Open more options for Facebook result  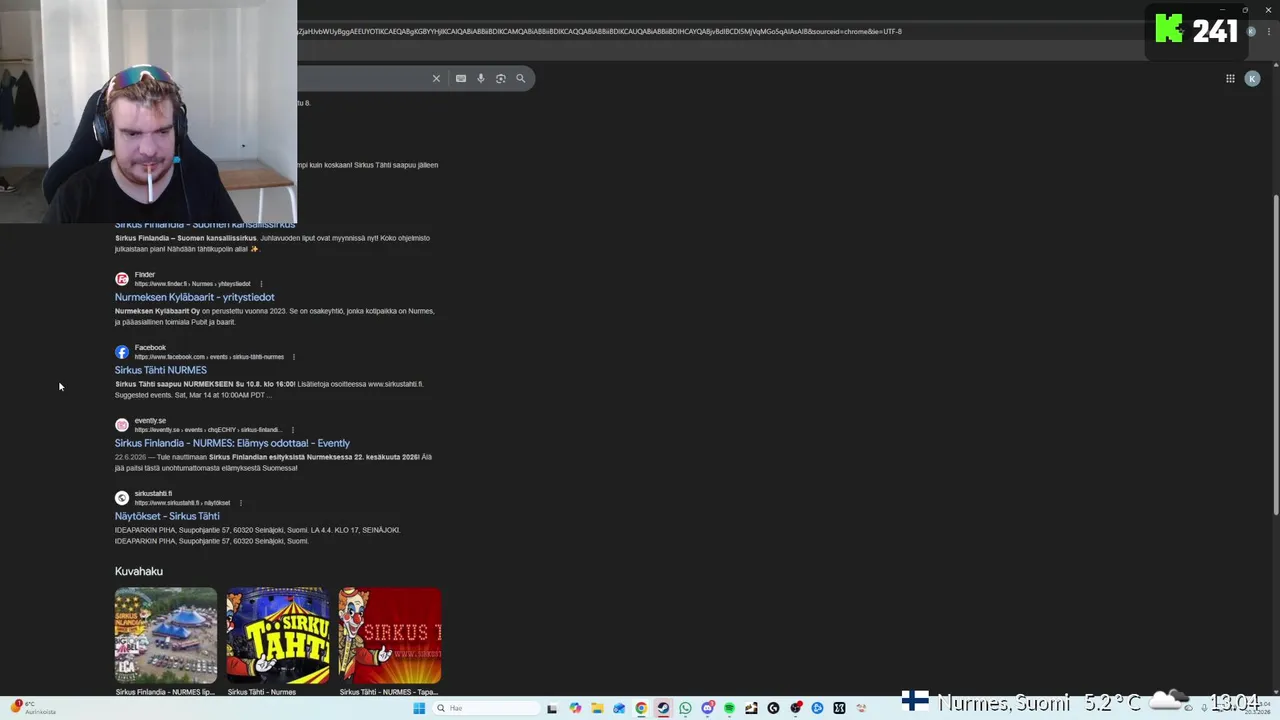click(x=294, y=357)
